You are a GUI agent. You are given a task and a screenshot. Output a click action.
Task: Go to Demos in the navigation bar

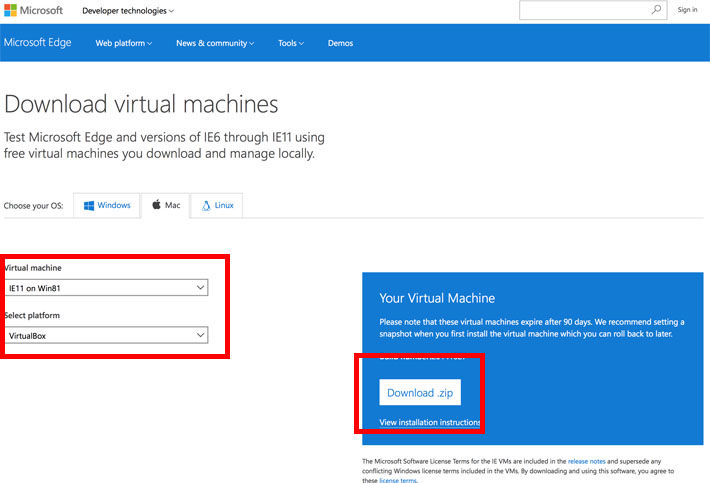click(x=340, y=43)
